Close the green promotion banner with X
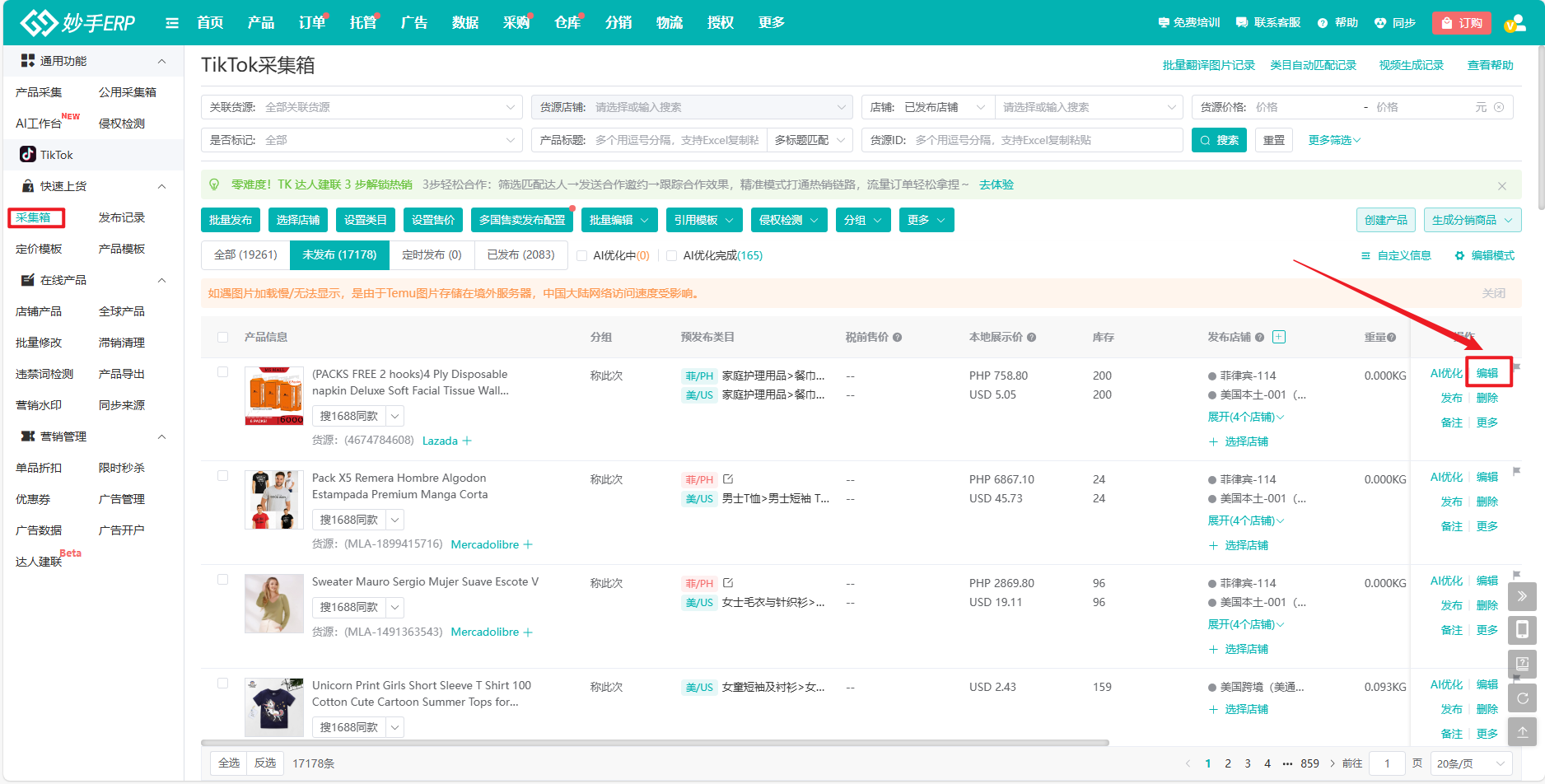1545x784 pixels. click(1502, 186)
